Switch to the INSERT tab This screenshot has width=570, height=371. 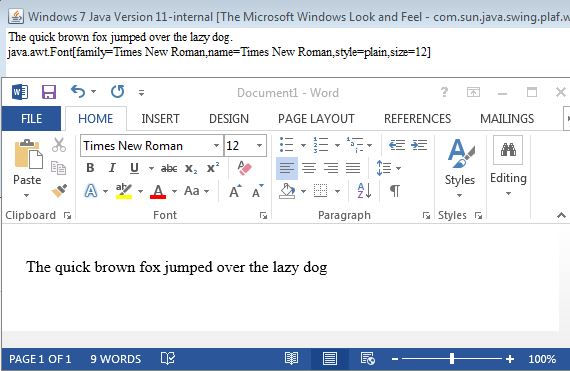tap(160, 118)
